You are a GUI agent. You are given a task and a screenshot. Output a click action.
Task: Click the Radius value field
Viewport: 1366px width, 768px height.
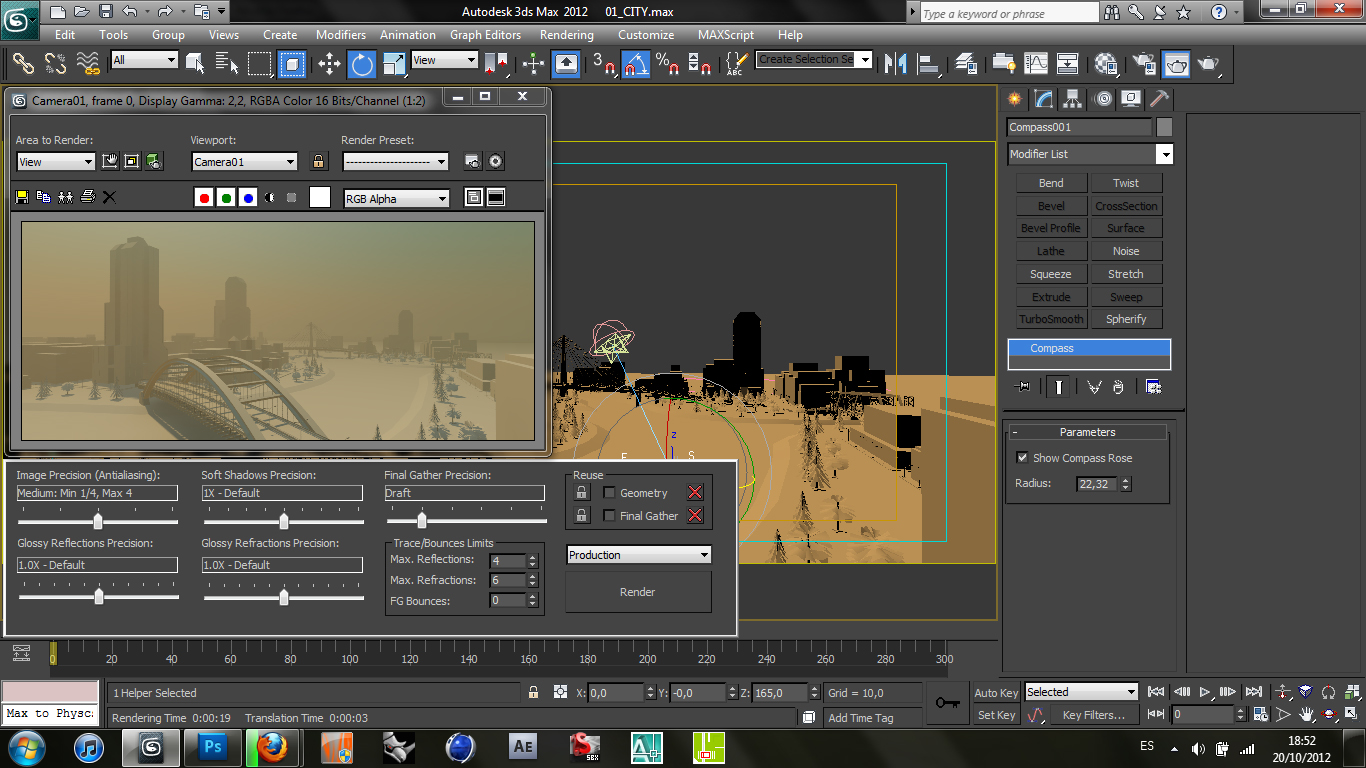[x=1097, y=484]
